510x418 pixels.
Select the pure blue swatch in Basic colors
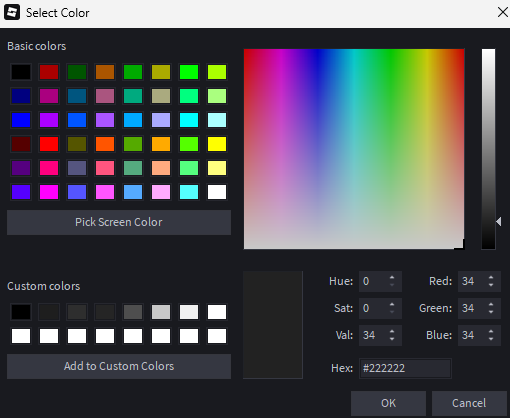pos(21,120)
